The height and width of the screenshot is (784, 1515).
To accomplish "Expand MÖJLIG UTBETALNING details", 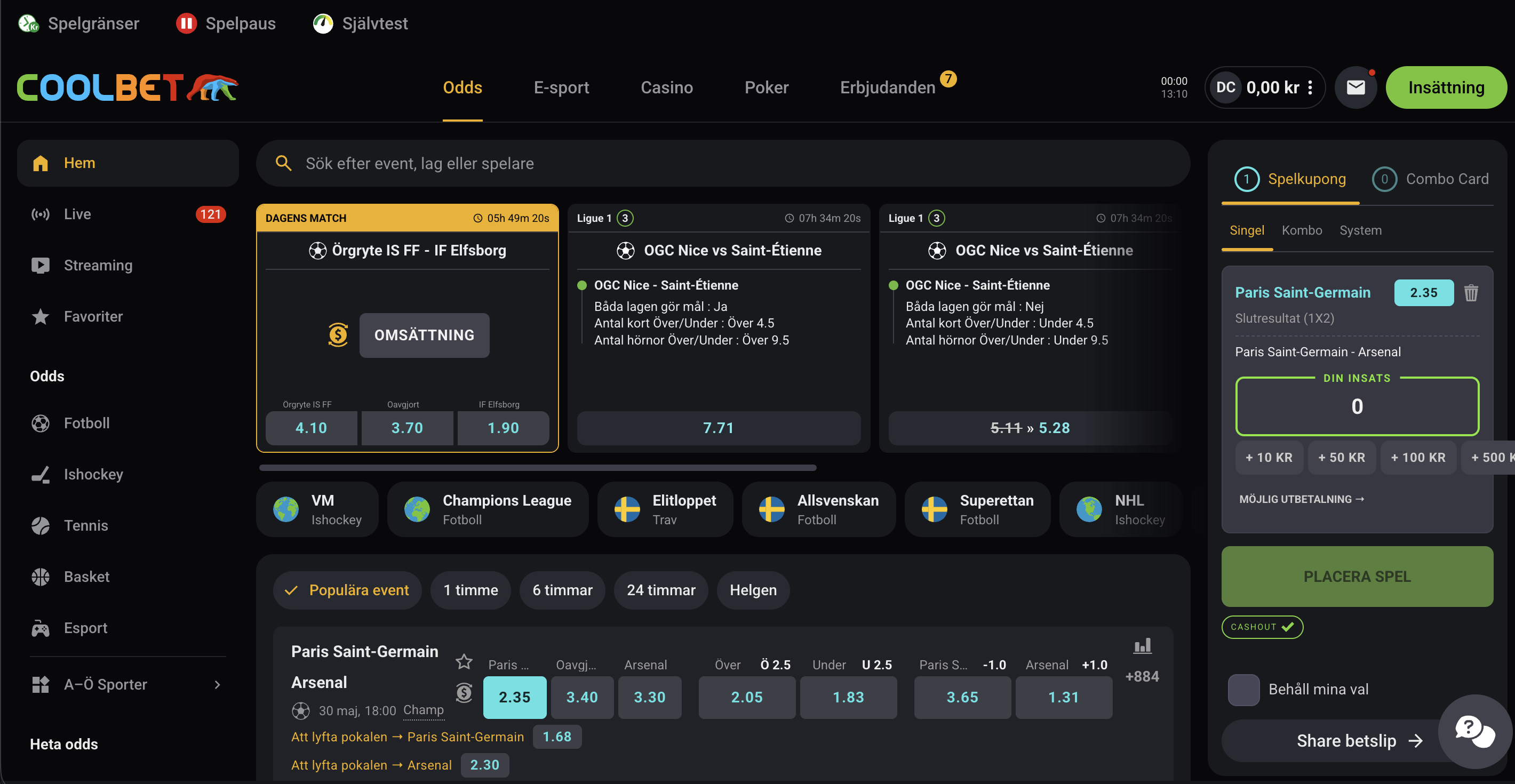I will pyautogui.click(x=1302, y=499).
